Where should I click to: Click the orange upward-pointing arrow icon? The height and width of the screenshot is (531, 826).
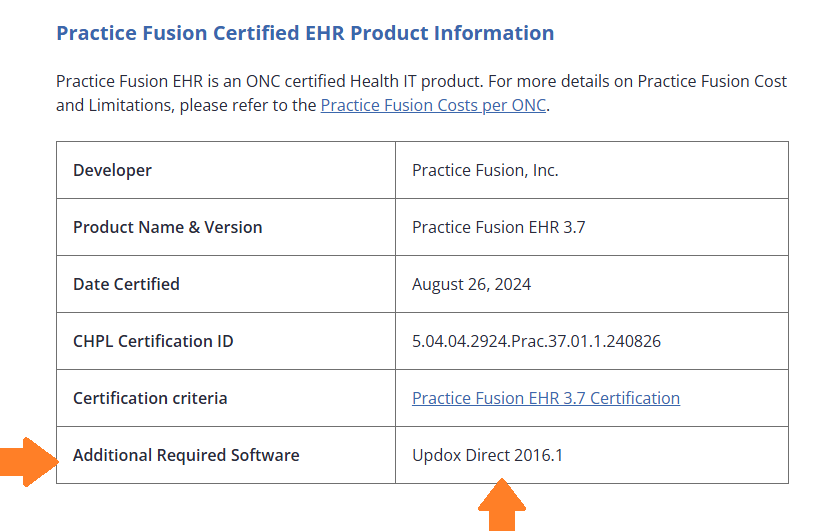[501, 507]
